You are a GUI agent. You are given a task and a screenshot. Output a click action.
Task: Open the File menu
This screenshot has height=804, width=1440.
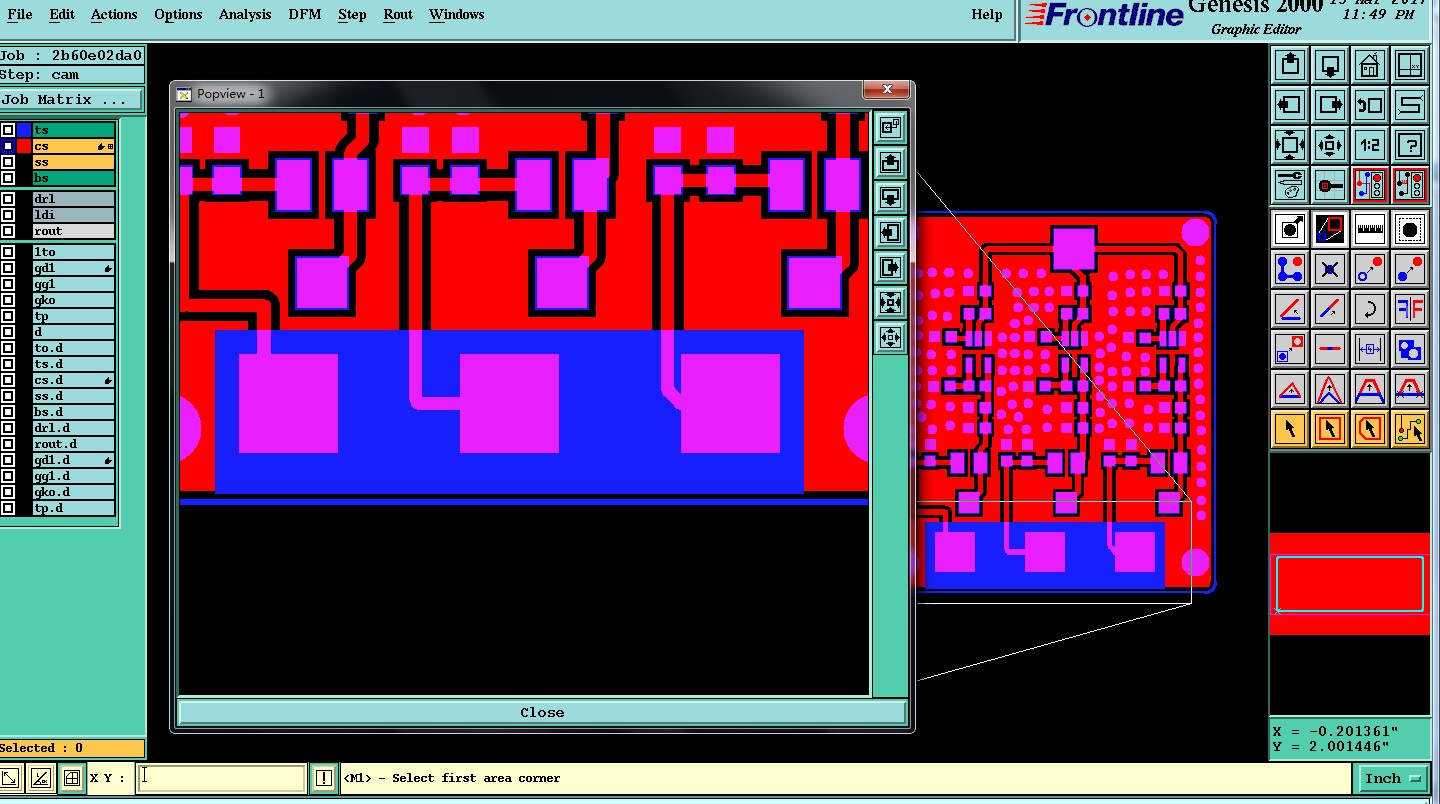tap(19, 14)
